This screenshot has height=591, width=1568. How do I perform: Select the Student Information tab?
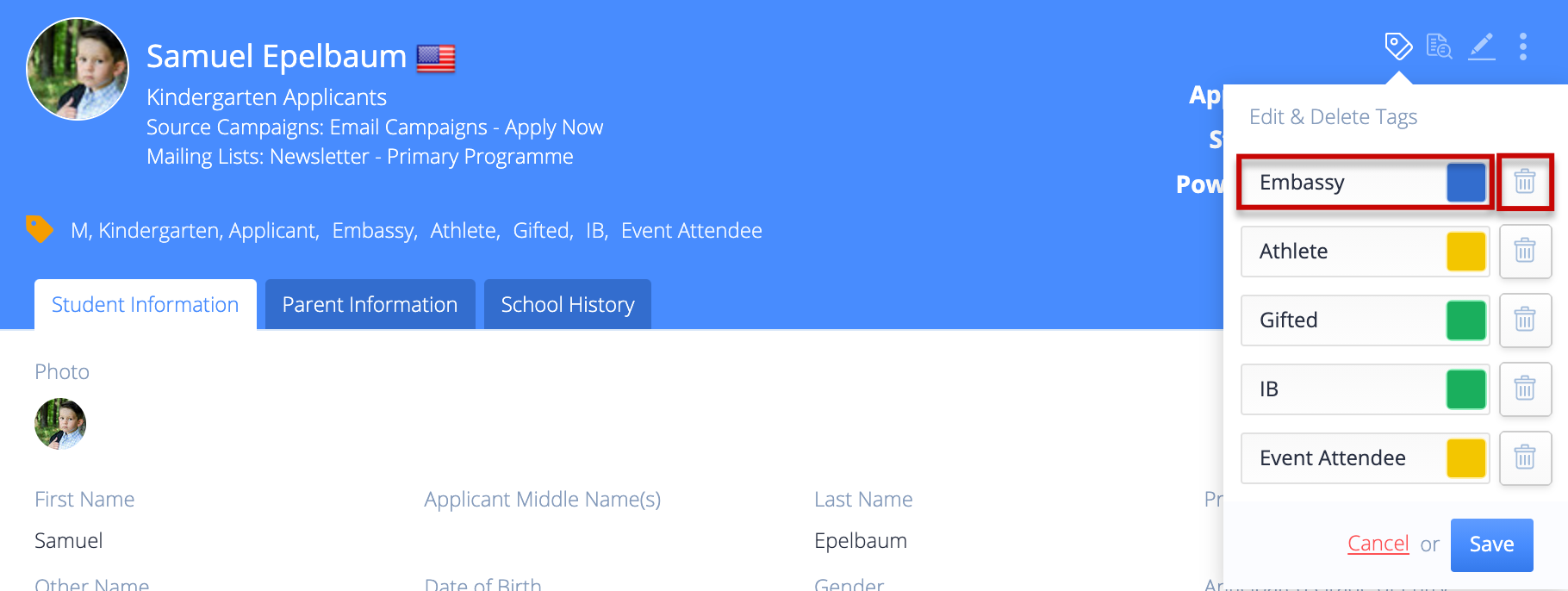pyautogui.click(x=145, y=305)
